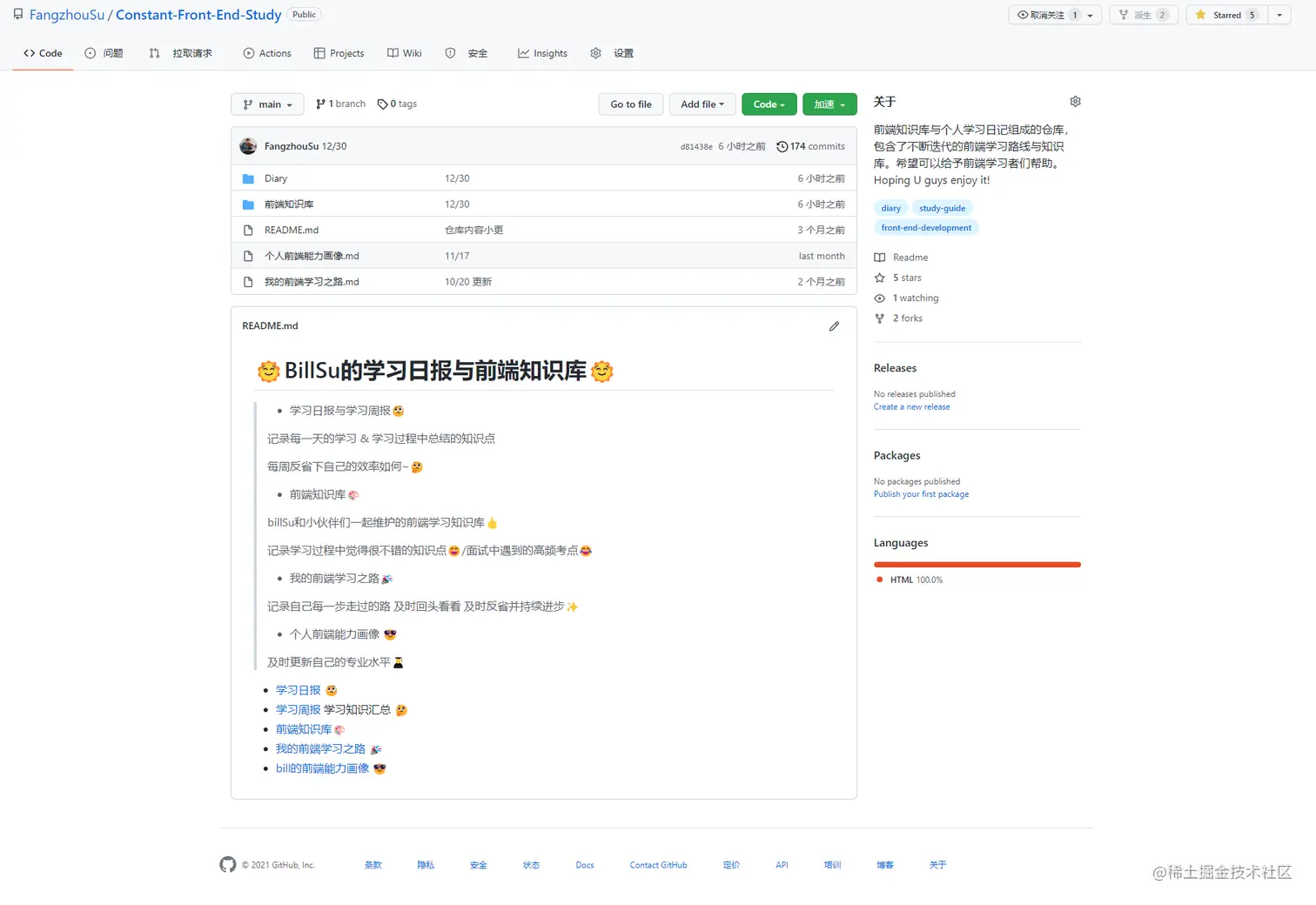Open the green Code dropdown
Screen dimensions: 1316x905
click(769, 104)
